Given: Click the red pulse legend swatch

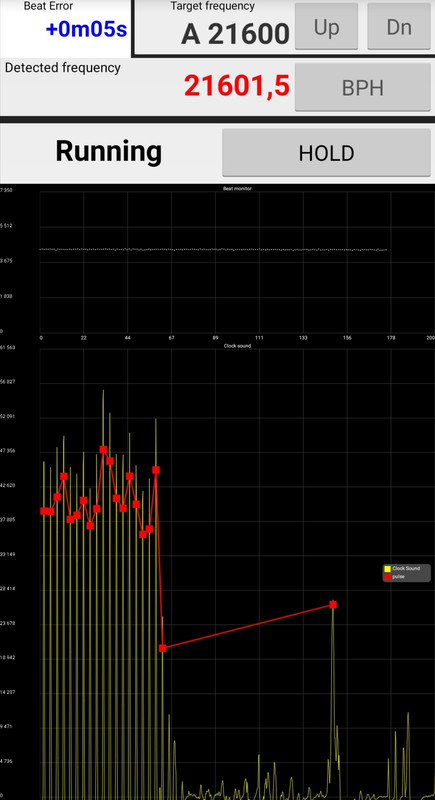Looking at the screenshot, I should click(x=388, y=577).
